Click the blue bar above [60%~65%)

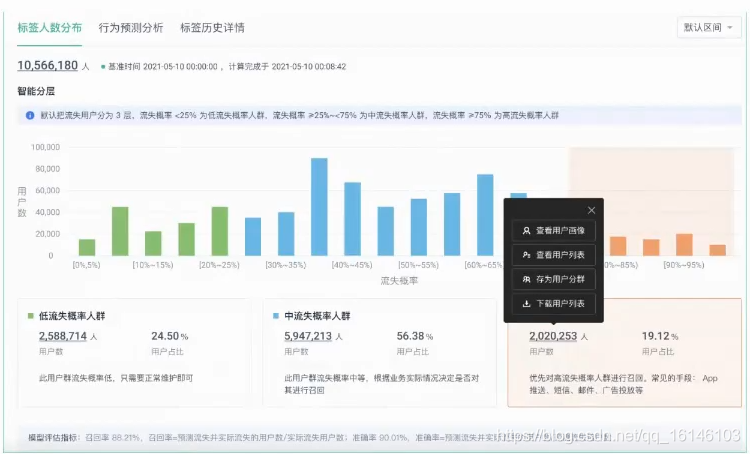(x=485, y=215)
